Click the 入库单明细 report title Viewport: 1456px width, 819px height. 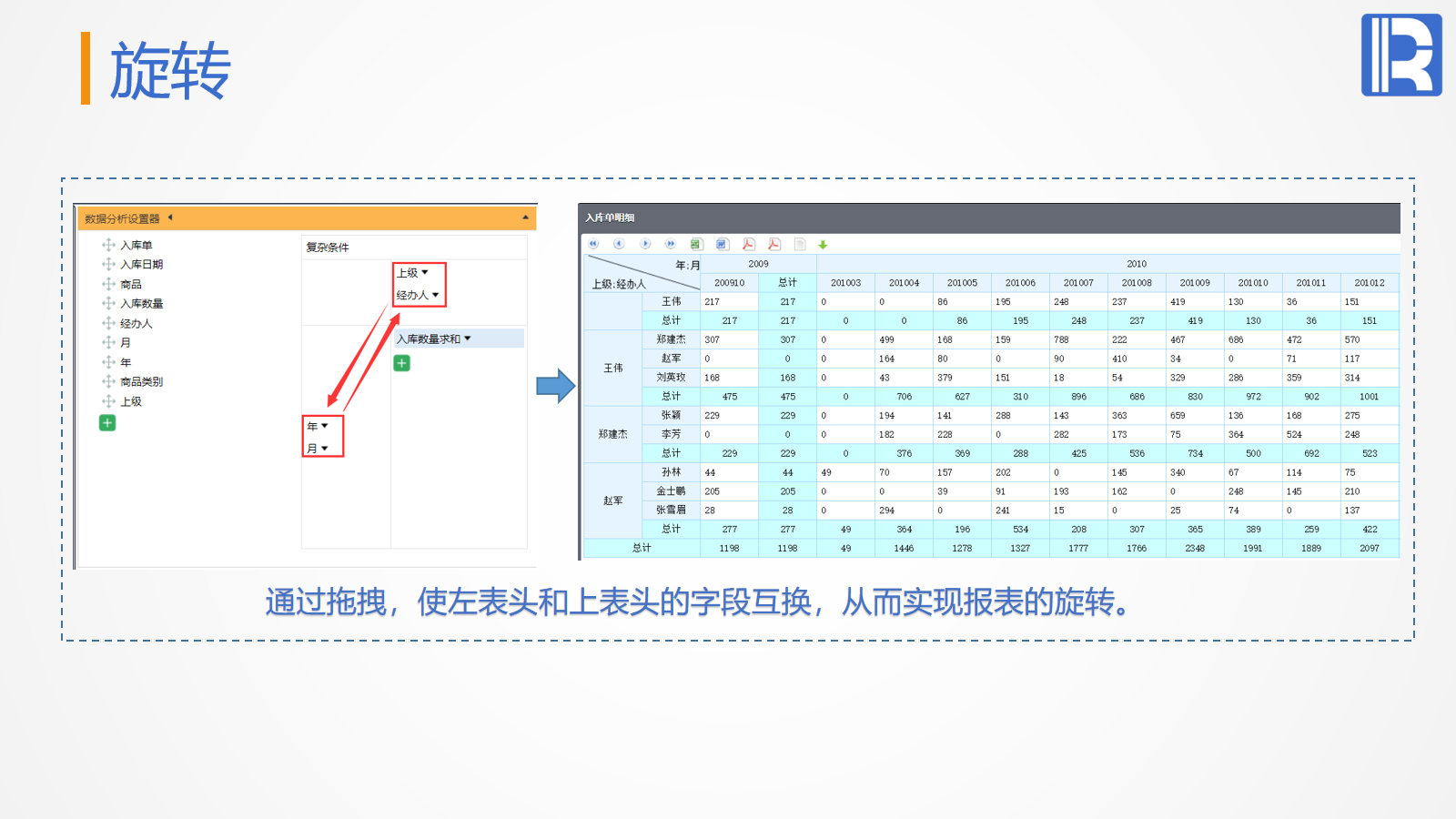[611, 217]
